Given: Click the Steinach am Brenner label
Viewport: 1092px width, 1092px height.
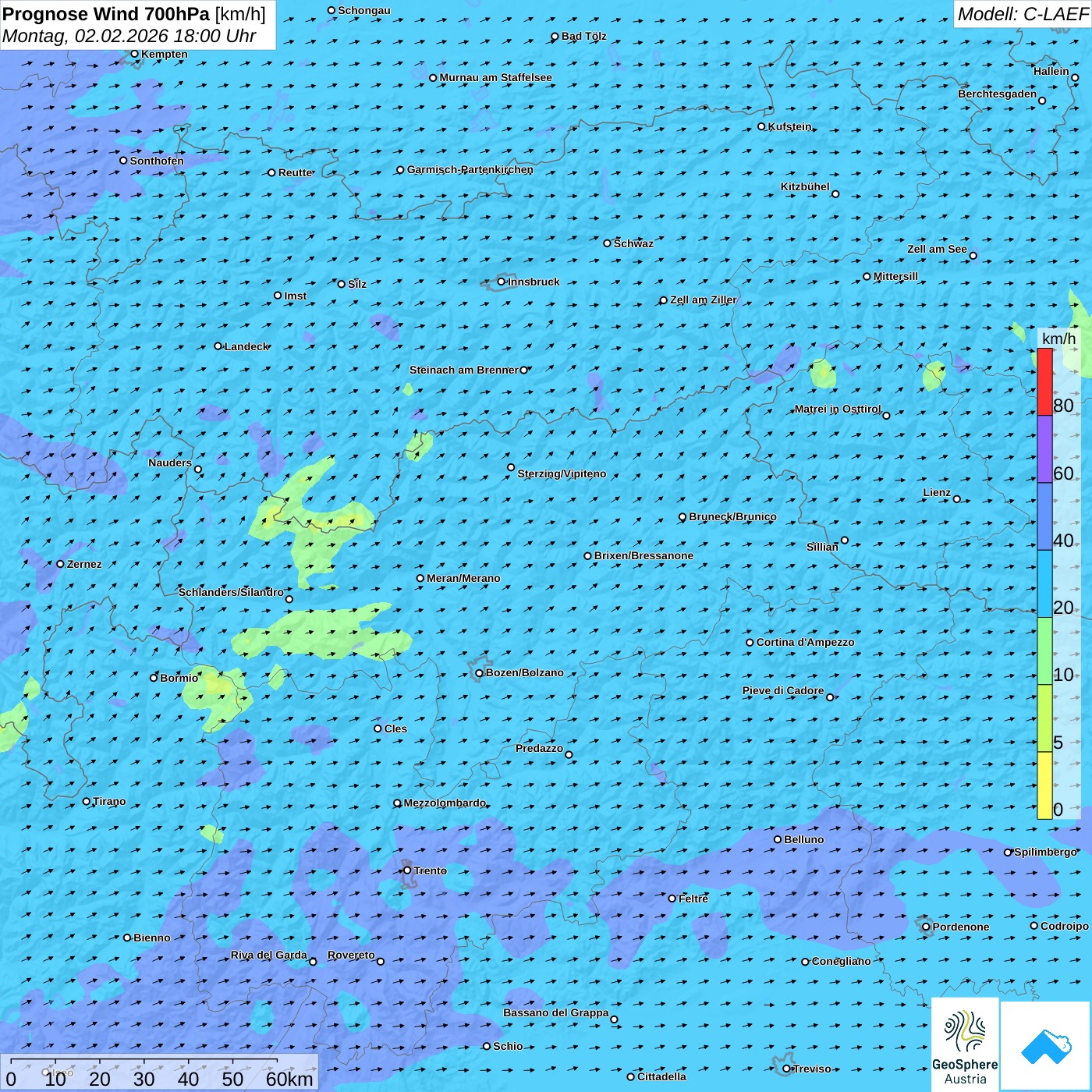Looking at the screenshot, I should [464, 370].
